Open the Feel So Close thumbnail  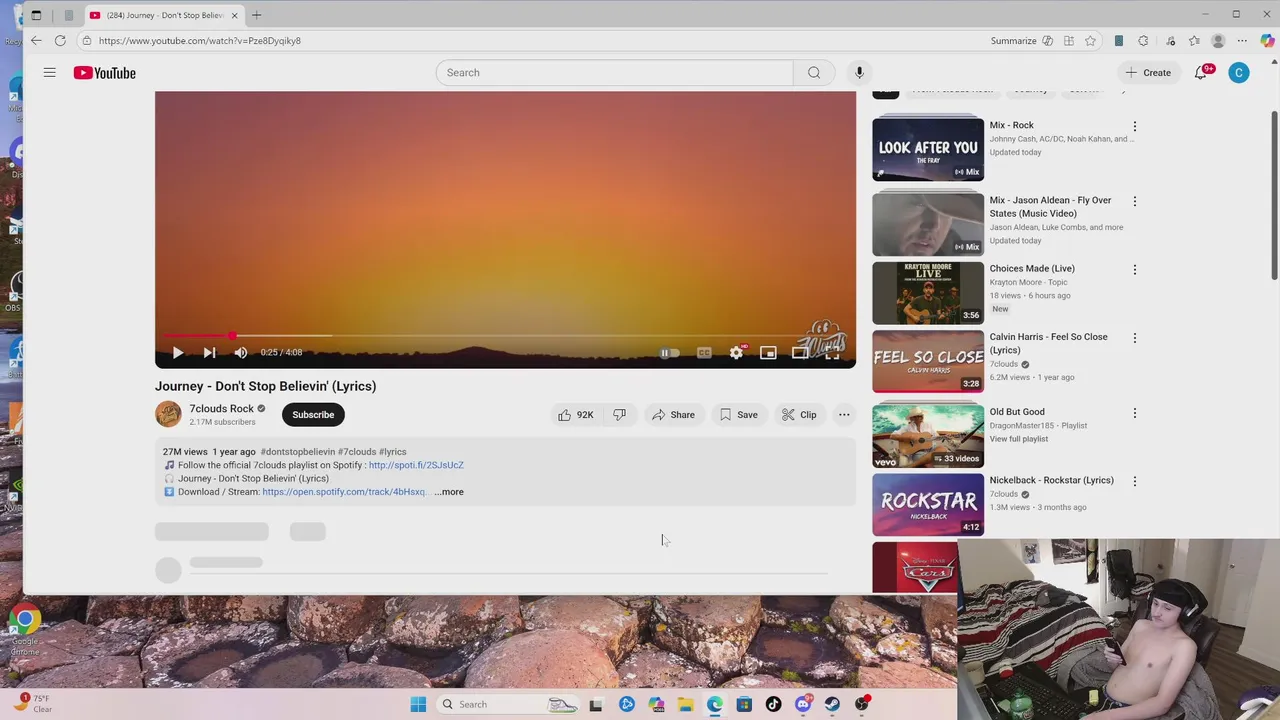[x=928, y=361]
